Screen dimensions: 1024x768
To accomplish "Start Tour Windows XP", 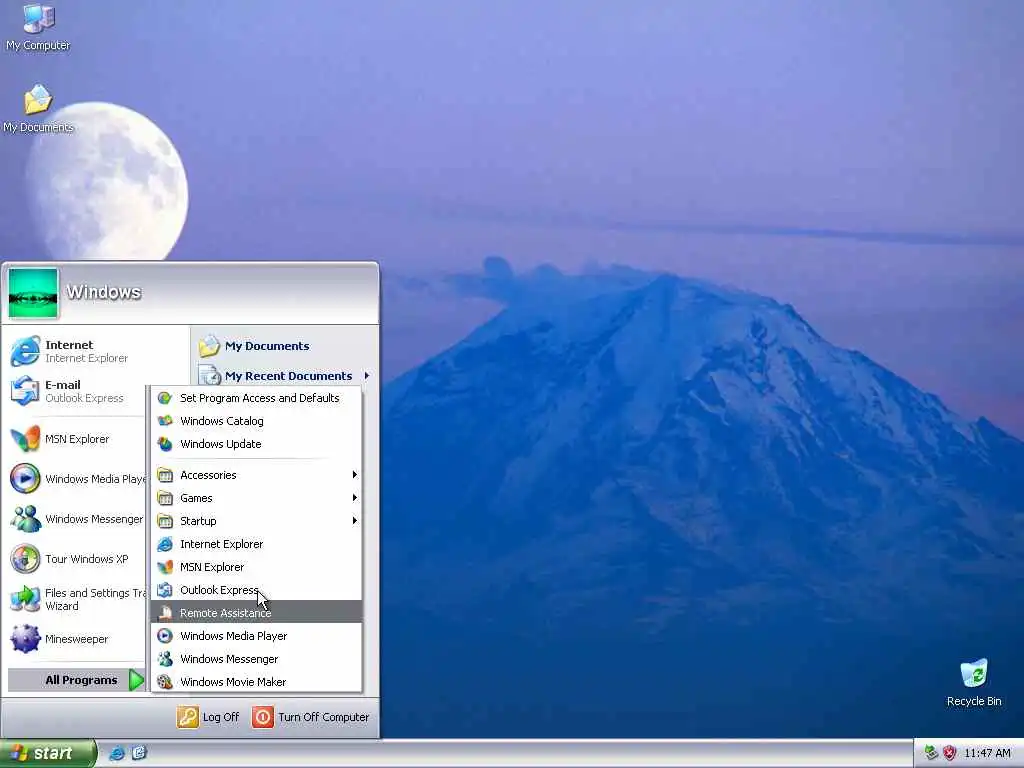I will (x=75, y=559).
